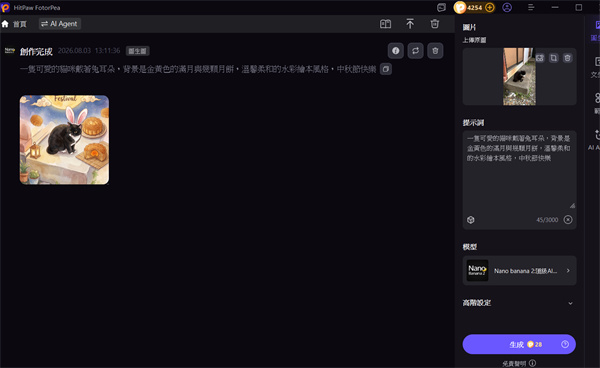600x368 pixels.
Task: Select the image tab in right sidebar
Action: click(x=595, y=31)
